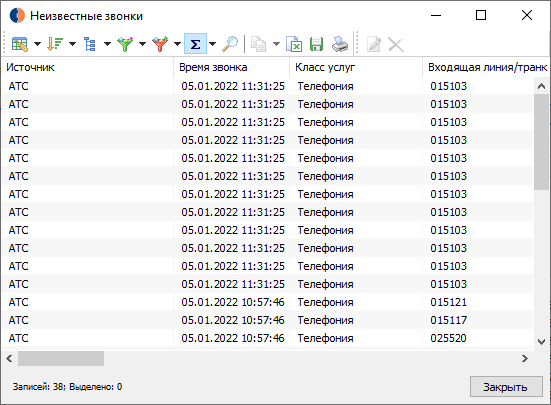
Task: Export table to Excel icon
Action: [x=294, y=44]
